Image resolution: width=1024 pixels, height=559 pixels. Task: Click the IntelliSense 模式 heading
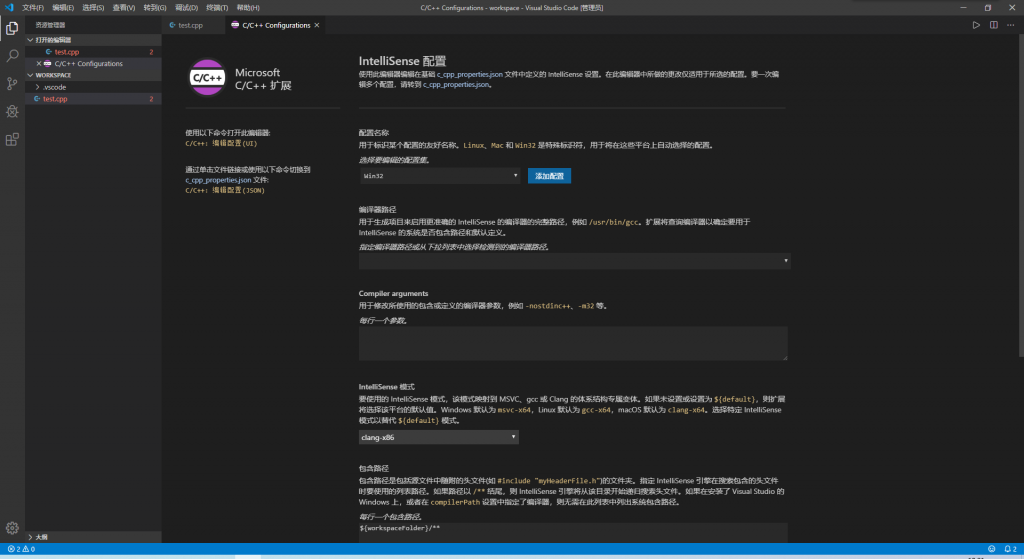pos(387,387)
